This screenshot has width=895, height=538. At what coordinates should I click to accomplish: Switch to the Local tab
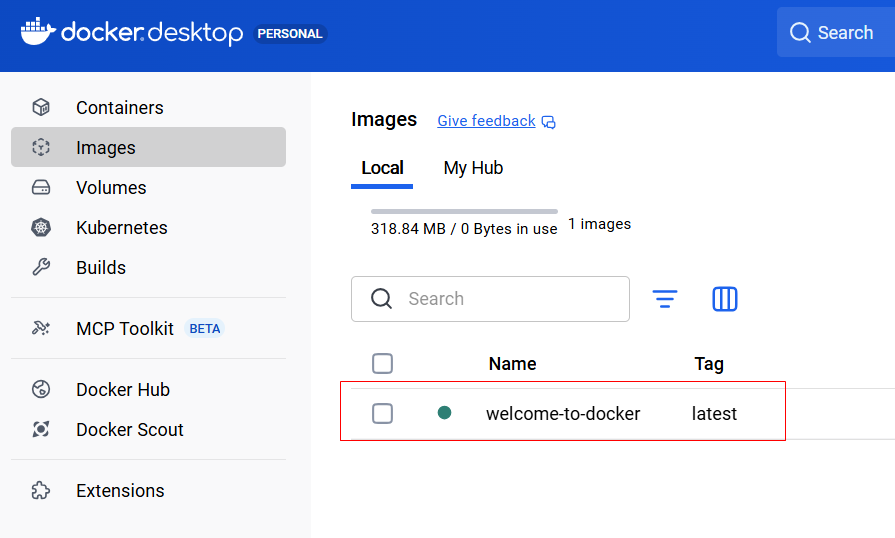(x=382, y=168)
